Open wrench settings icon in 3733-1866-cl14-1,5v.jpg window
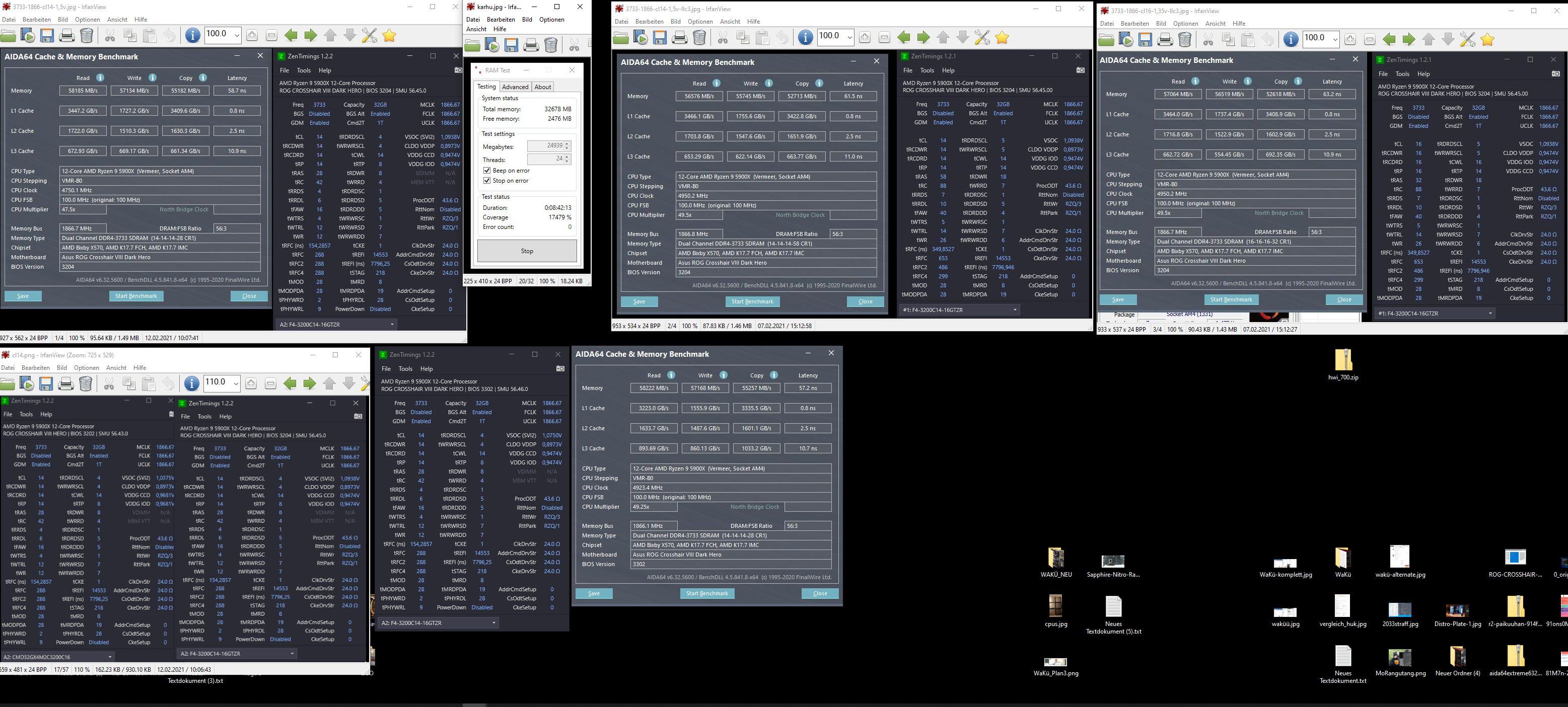Viewport: 1568px width, 707px height. [370, 36]
